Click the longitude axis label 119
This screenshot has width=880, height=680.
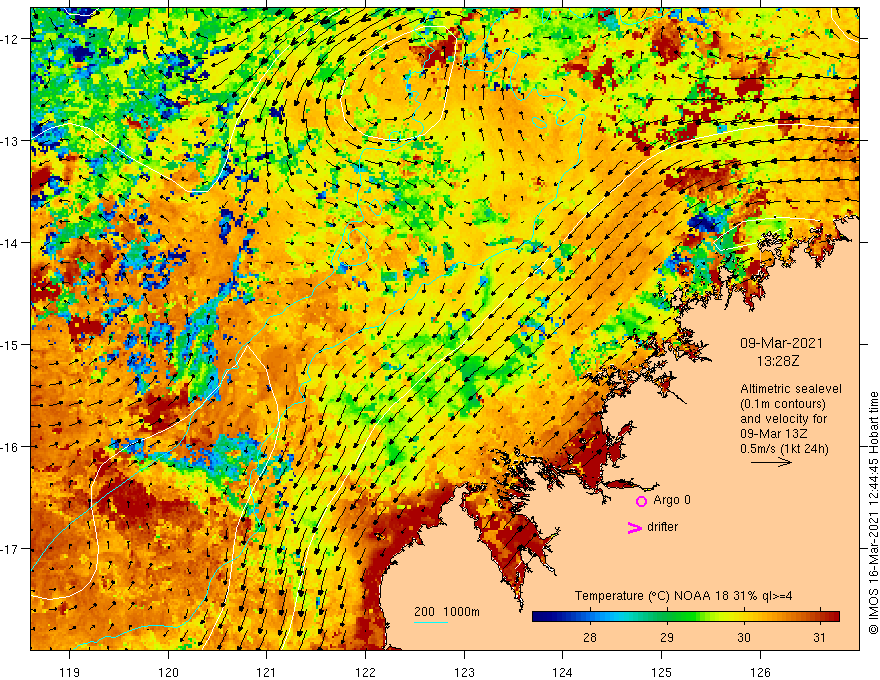point(70,672)
